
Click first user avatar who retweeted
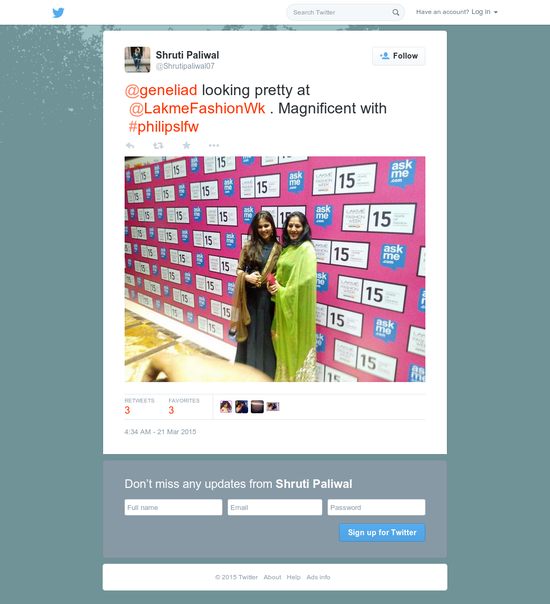tap(226, 406)
